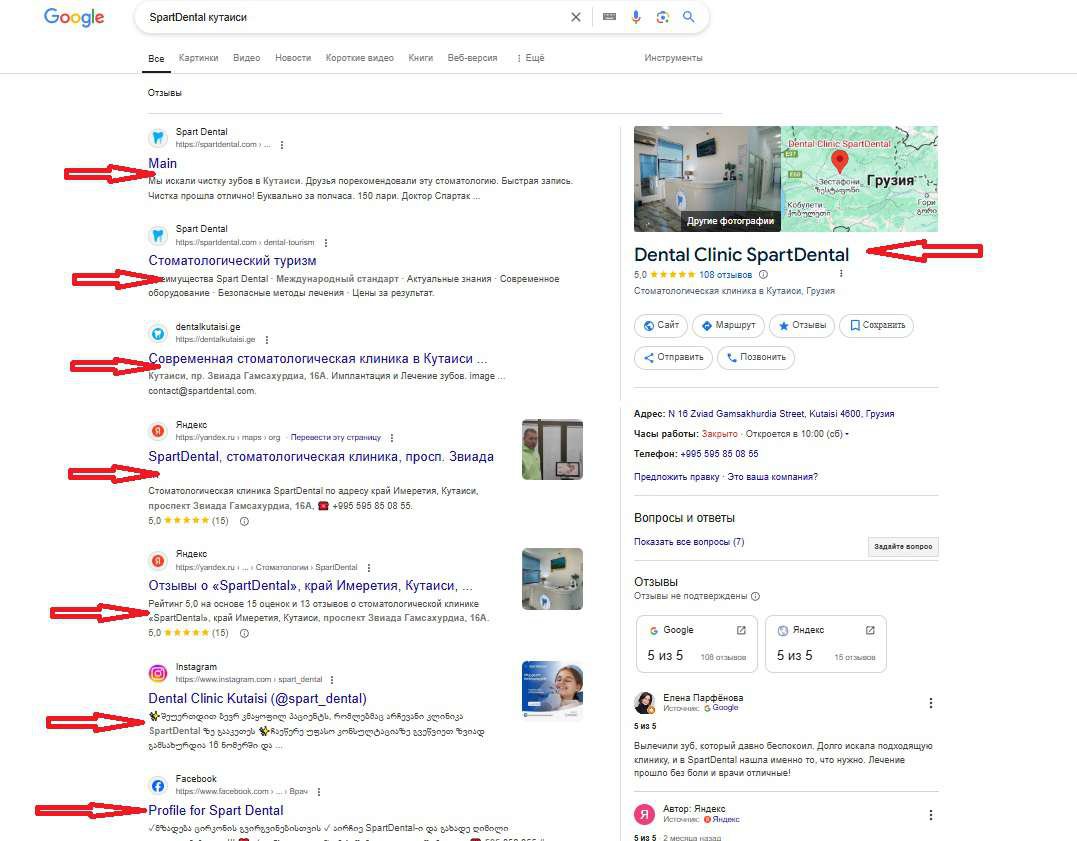This screenshot has height=841, width=1077.
Task: Switch to the Картинки tab
Action: (x=198, y=57)
